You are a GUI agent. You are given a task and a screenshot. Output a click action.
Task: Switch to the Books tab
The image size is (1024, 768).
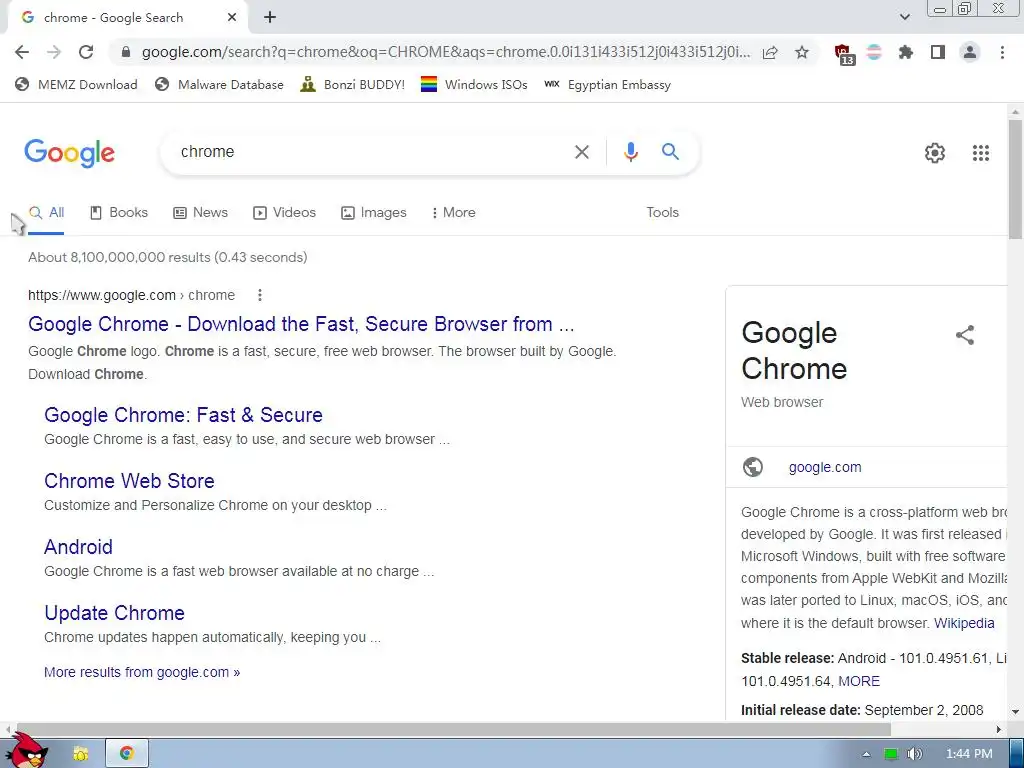119,213
